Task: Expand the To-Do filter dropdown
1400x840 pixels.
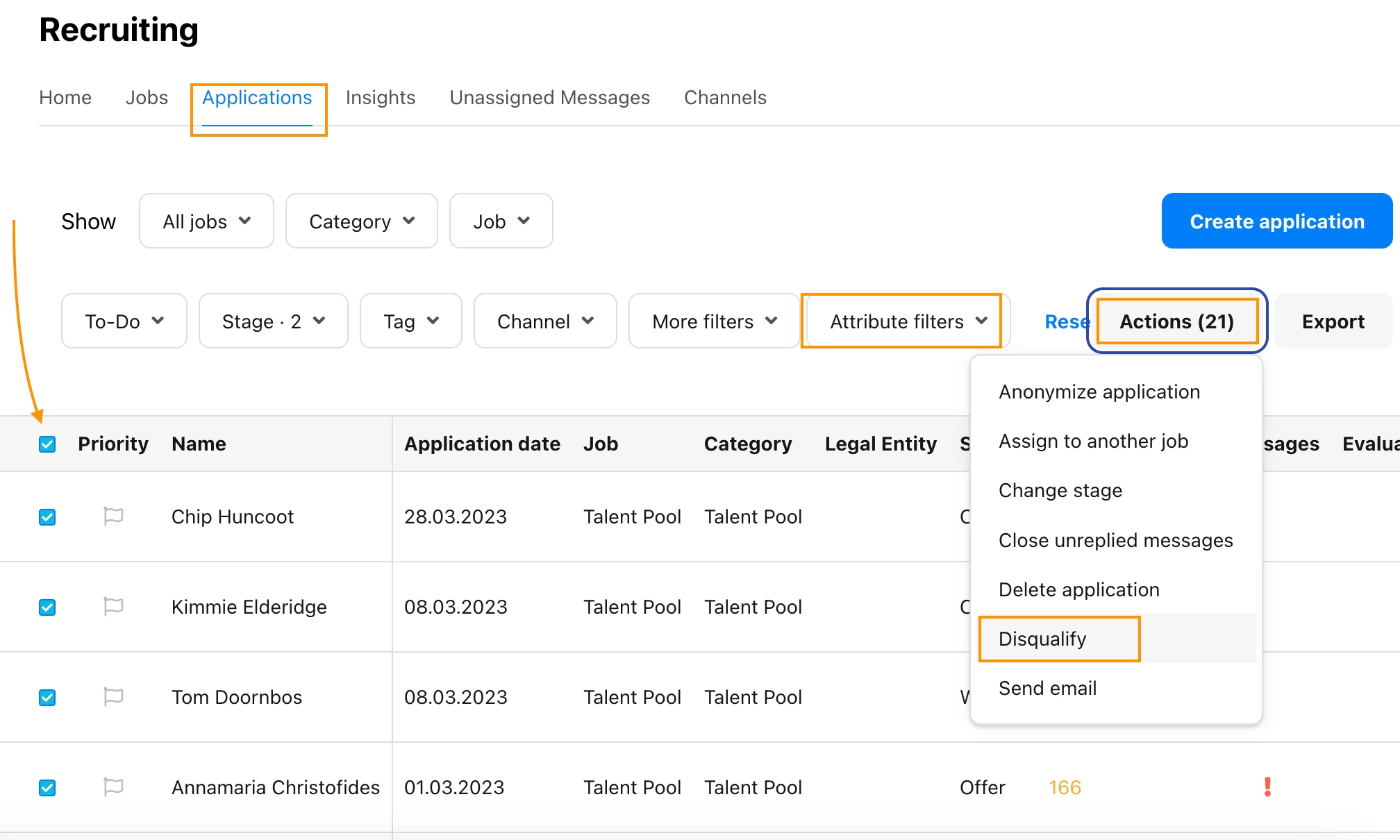Action: pos(124,321)
